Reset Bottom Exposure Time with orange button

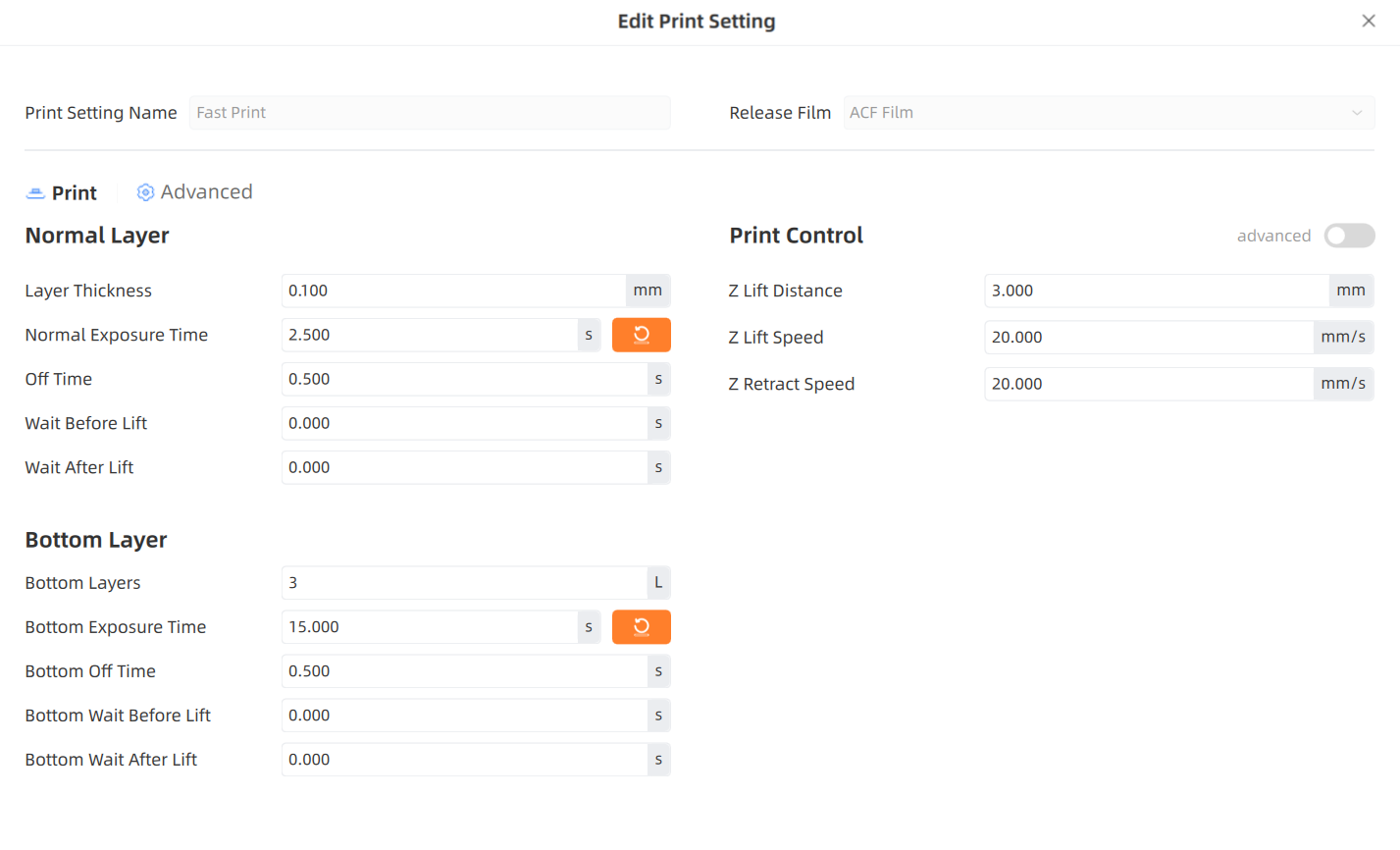pos(641,627)
